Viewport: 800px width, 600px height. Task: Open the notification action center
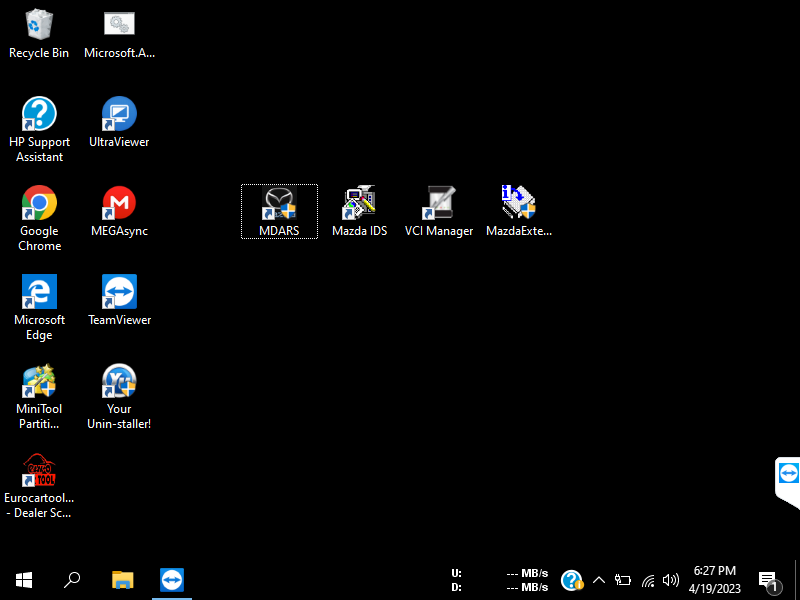[x=768, y=580]
